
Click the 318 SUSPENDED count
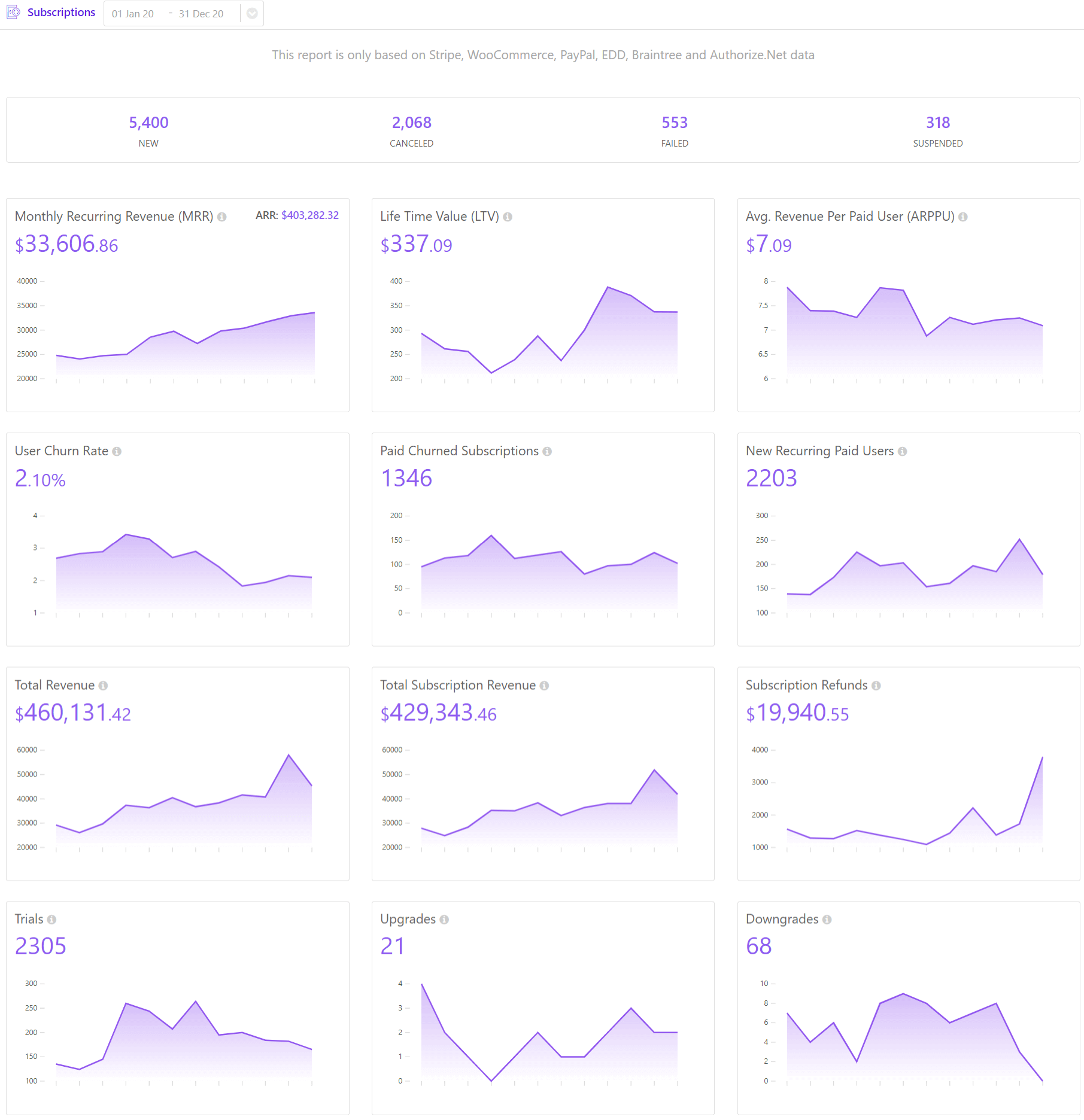pos(938,123)
